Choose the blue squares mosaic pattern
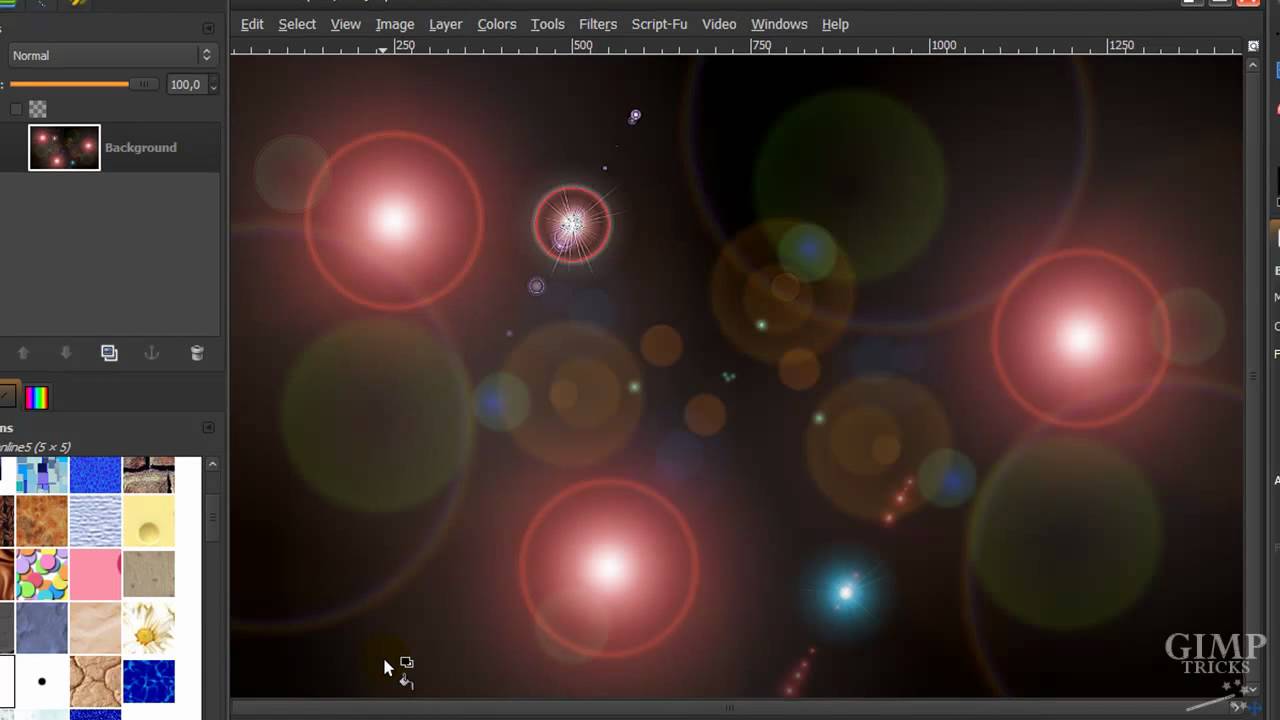Screen dimensions: 1280x720 42,475
